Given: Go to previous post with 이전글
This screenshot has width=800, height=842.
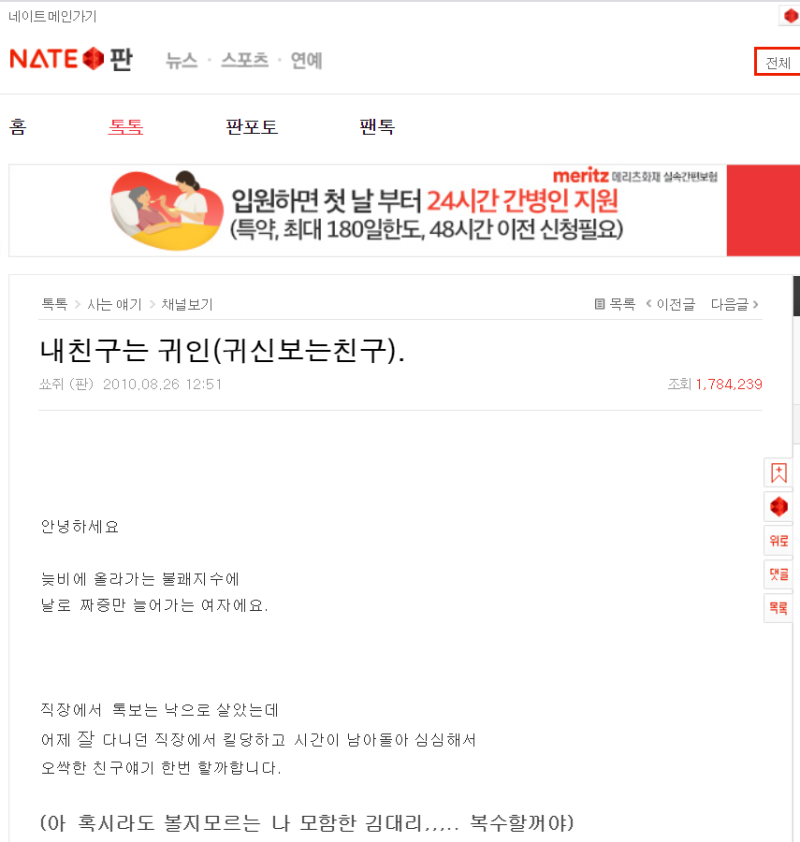Looking at the screenshot, I should click(671, 304).
